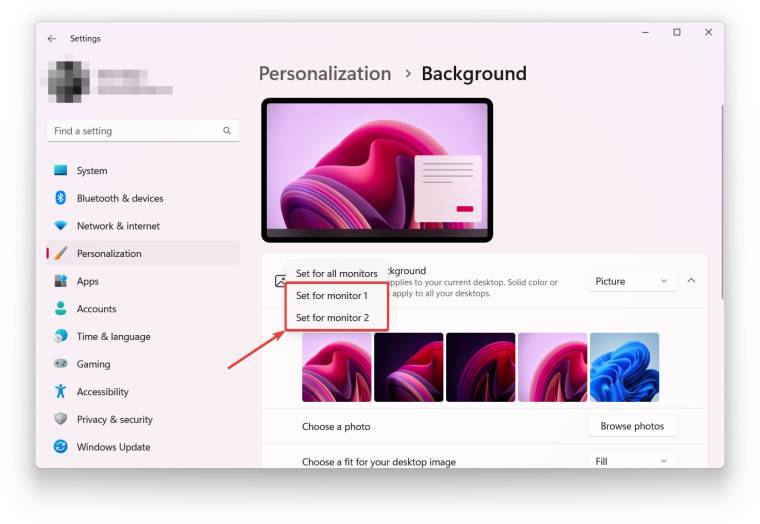Click the Apps icon in the sidebar
The image size is (760, 524).
click(x=61, y=281)
